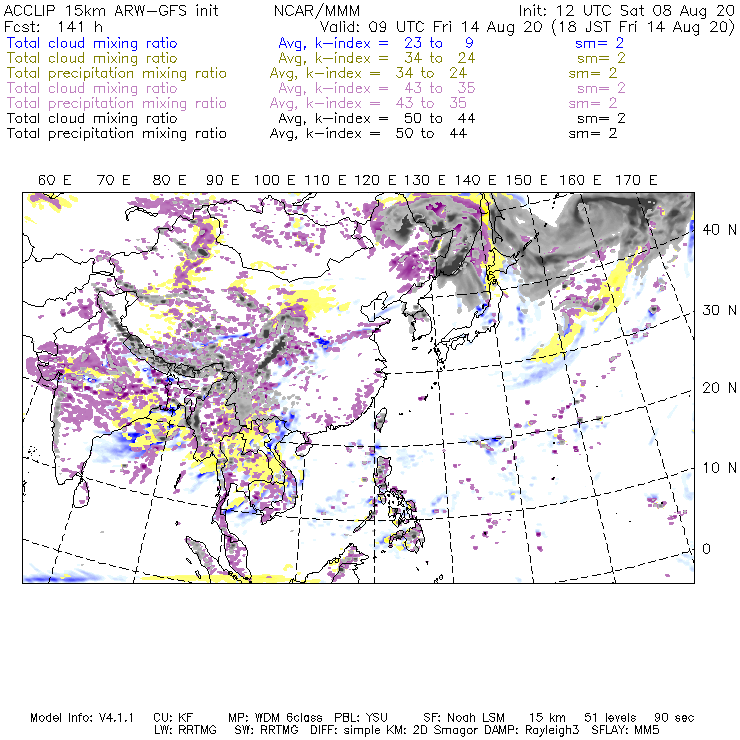The image size is (740, 740).
Task: Click the '100 E' longitude label
Action: (x=275, y=180)
